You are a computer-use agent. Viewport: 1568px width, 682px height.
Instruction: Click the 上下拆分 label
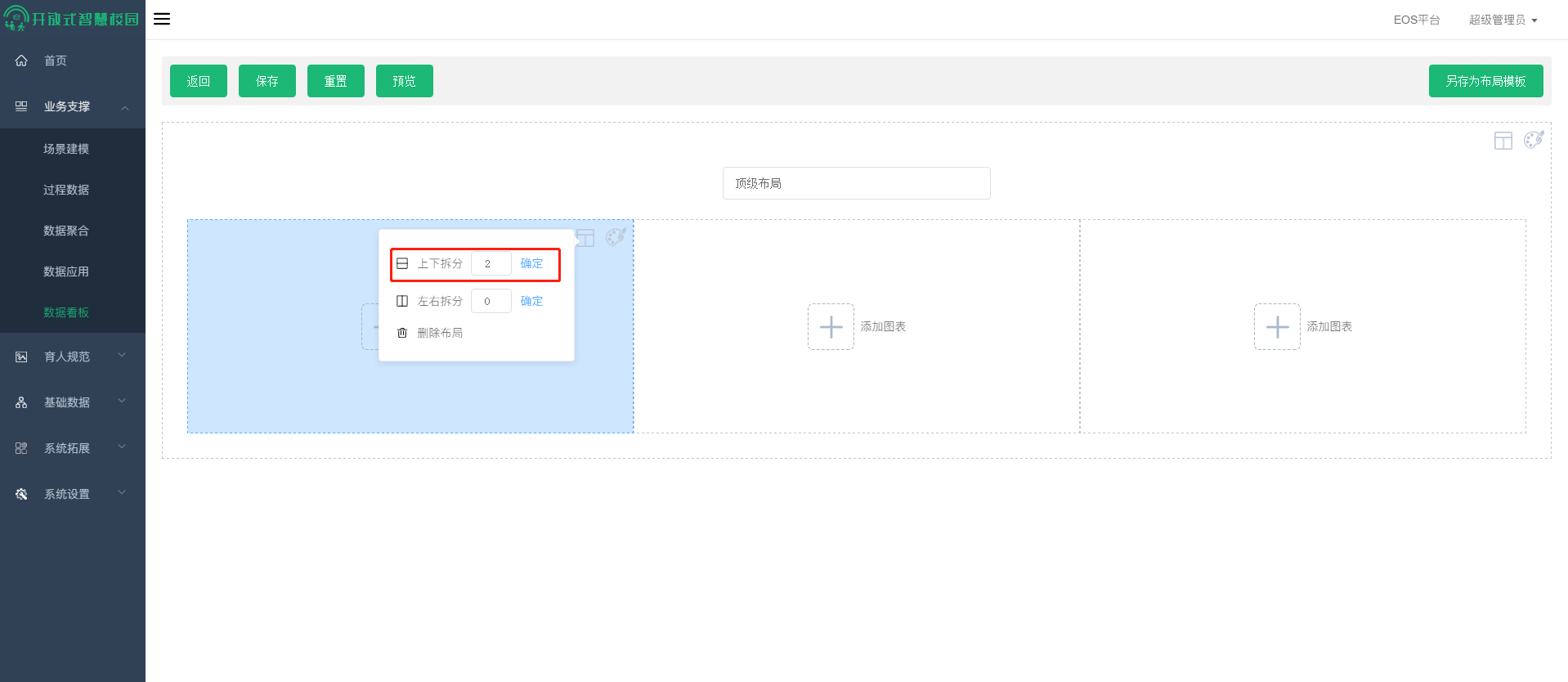[x=440, y=263]
